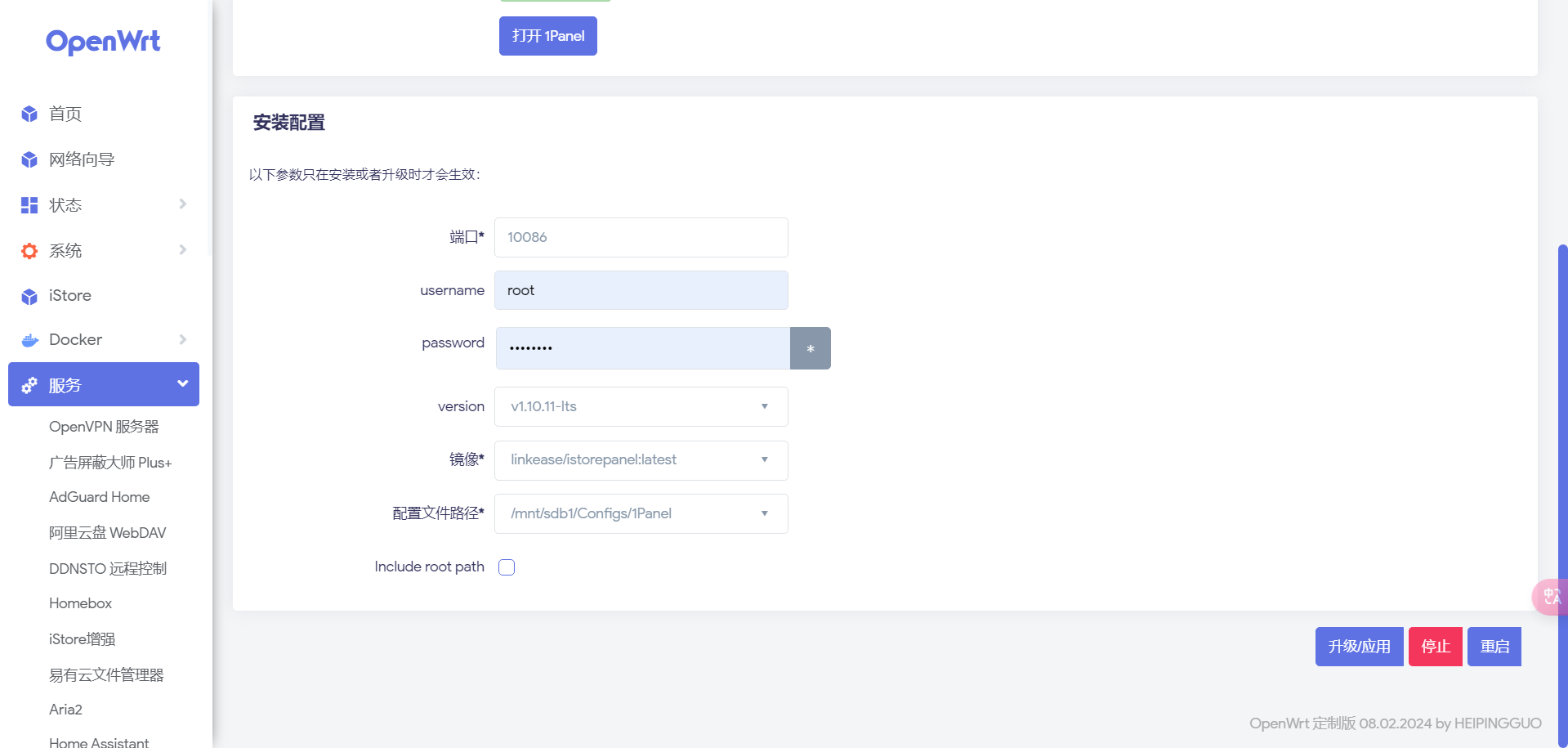Click the floating translate icon
The height and width of the screenshot is (748, 1568).
tap(1551, 597)
